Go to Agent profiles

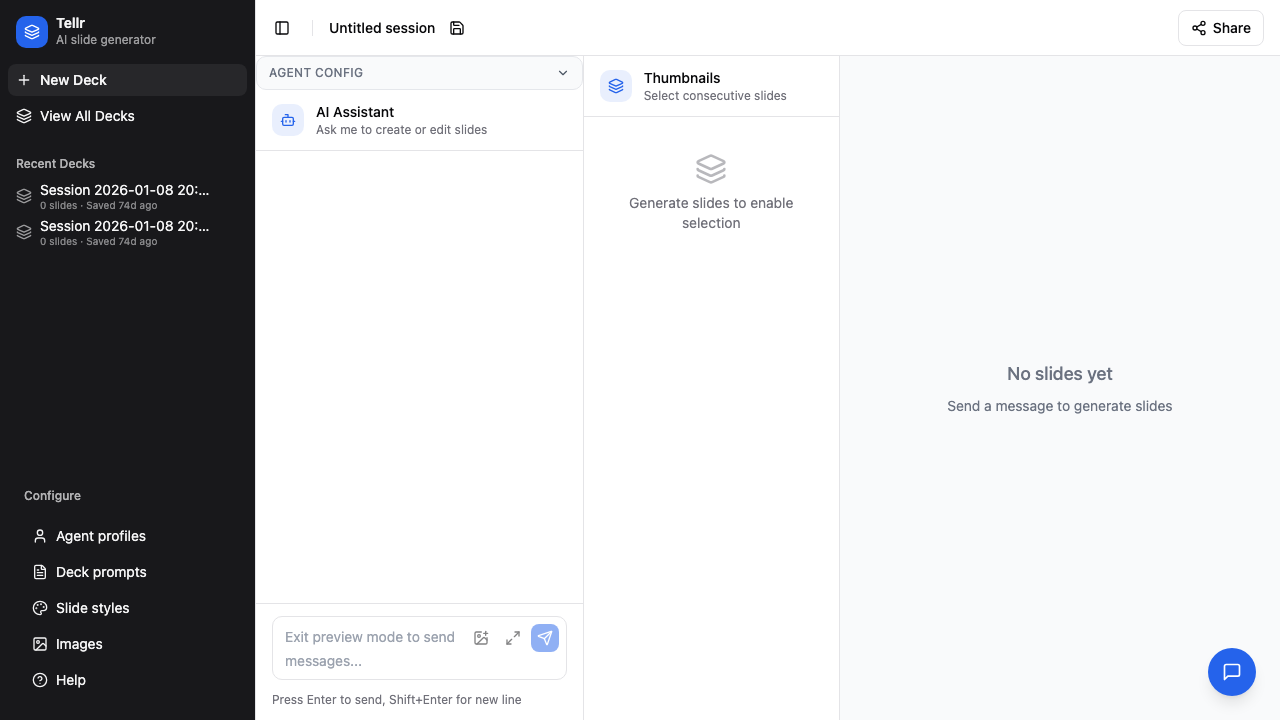tap(100, 536)
